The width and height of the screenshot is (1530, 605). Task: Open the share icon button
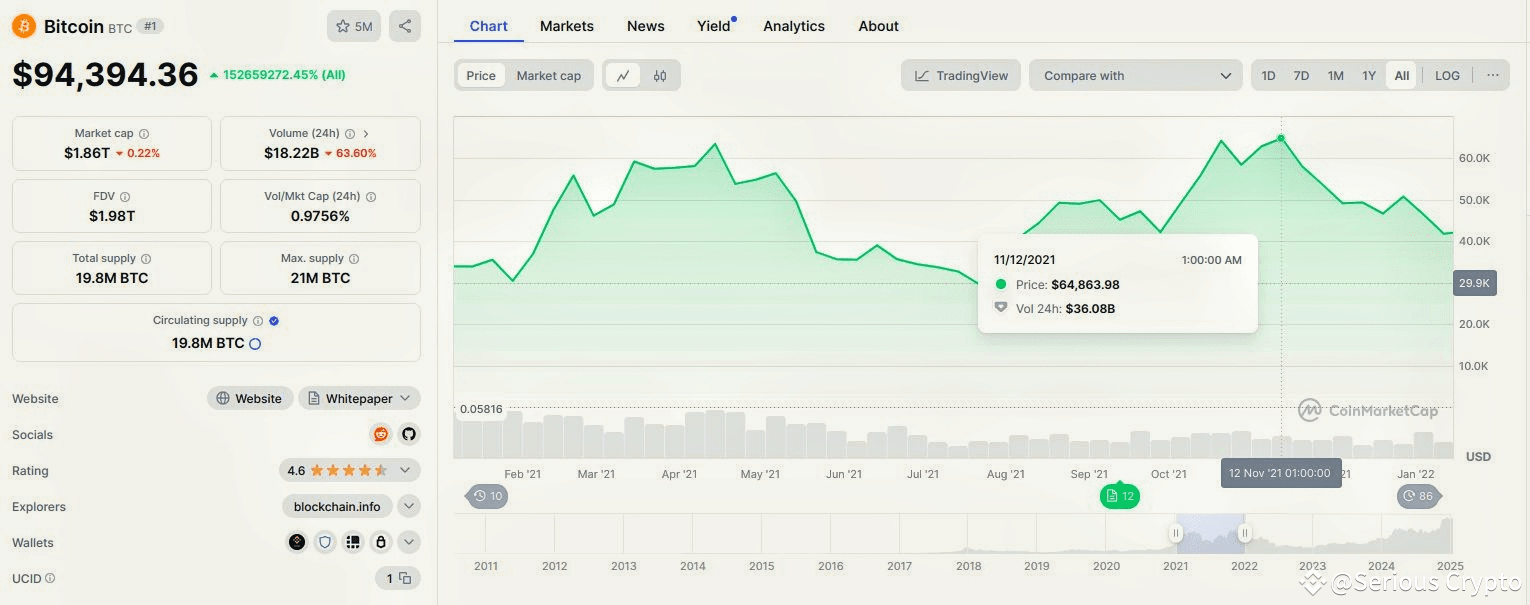405,26
